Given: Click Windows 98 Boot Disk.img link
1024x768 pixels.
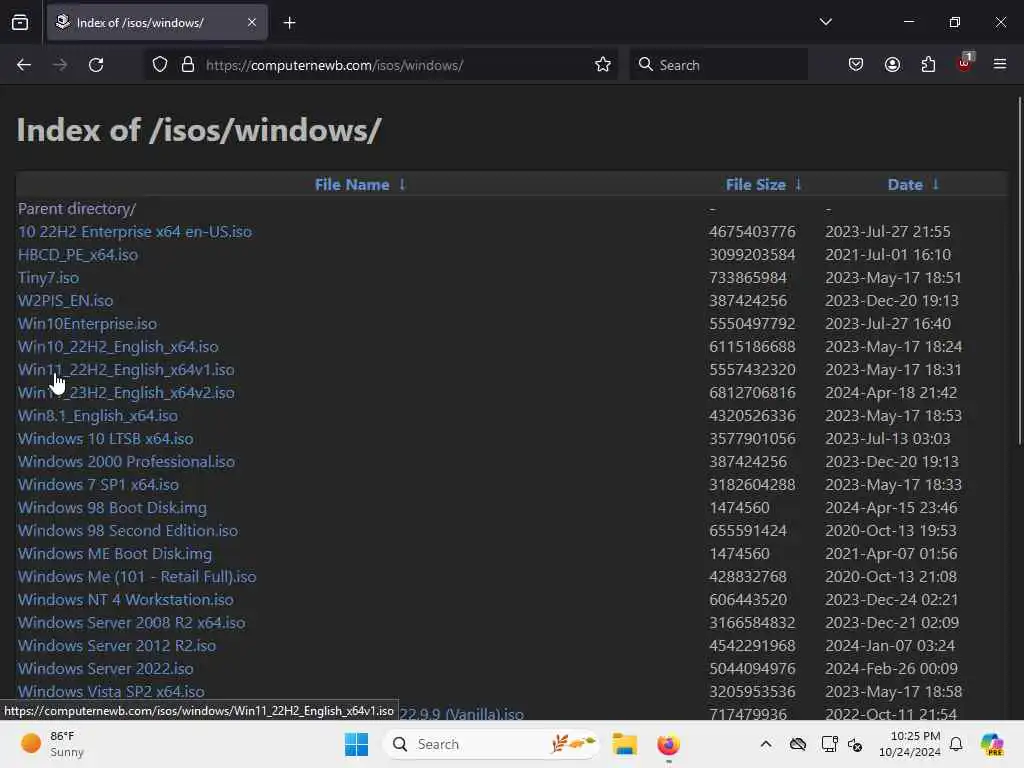Looking at the screenshot, I should [112, 507].
